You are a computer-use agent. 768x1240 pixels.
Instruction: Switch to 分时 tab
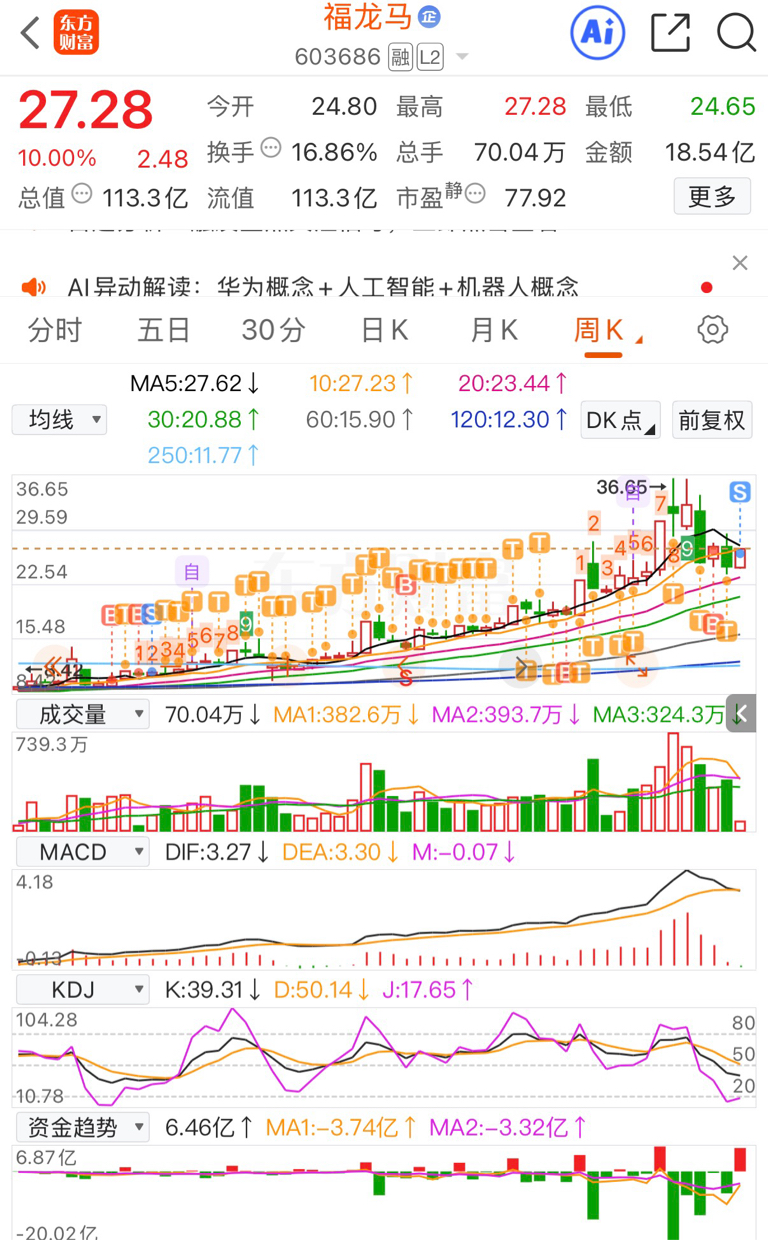(x=55, y=330)
